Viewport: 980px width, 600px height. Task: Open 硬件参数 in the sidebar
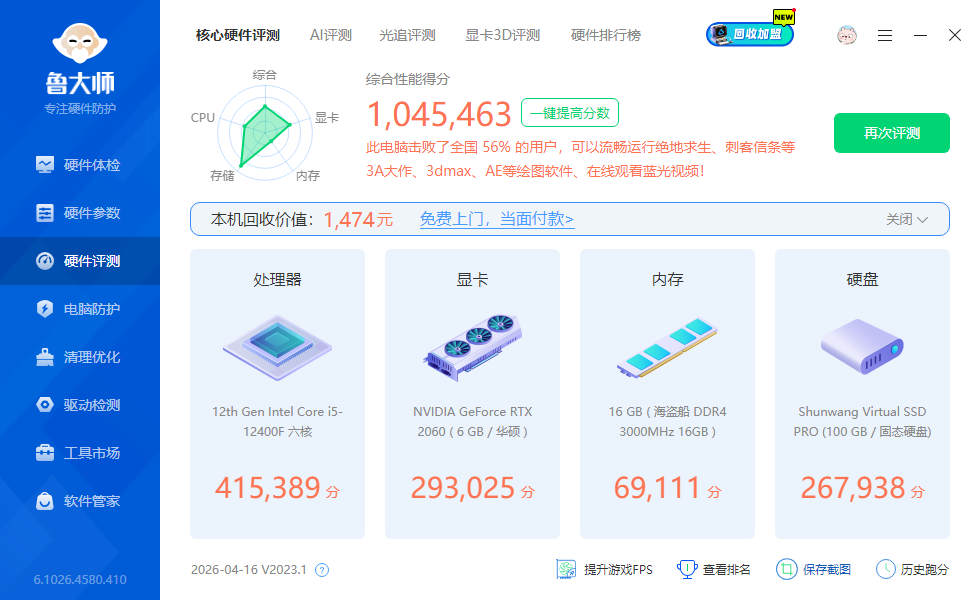tap(80, 213)
